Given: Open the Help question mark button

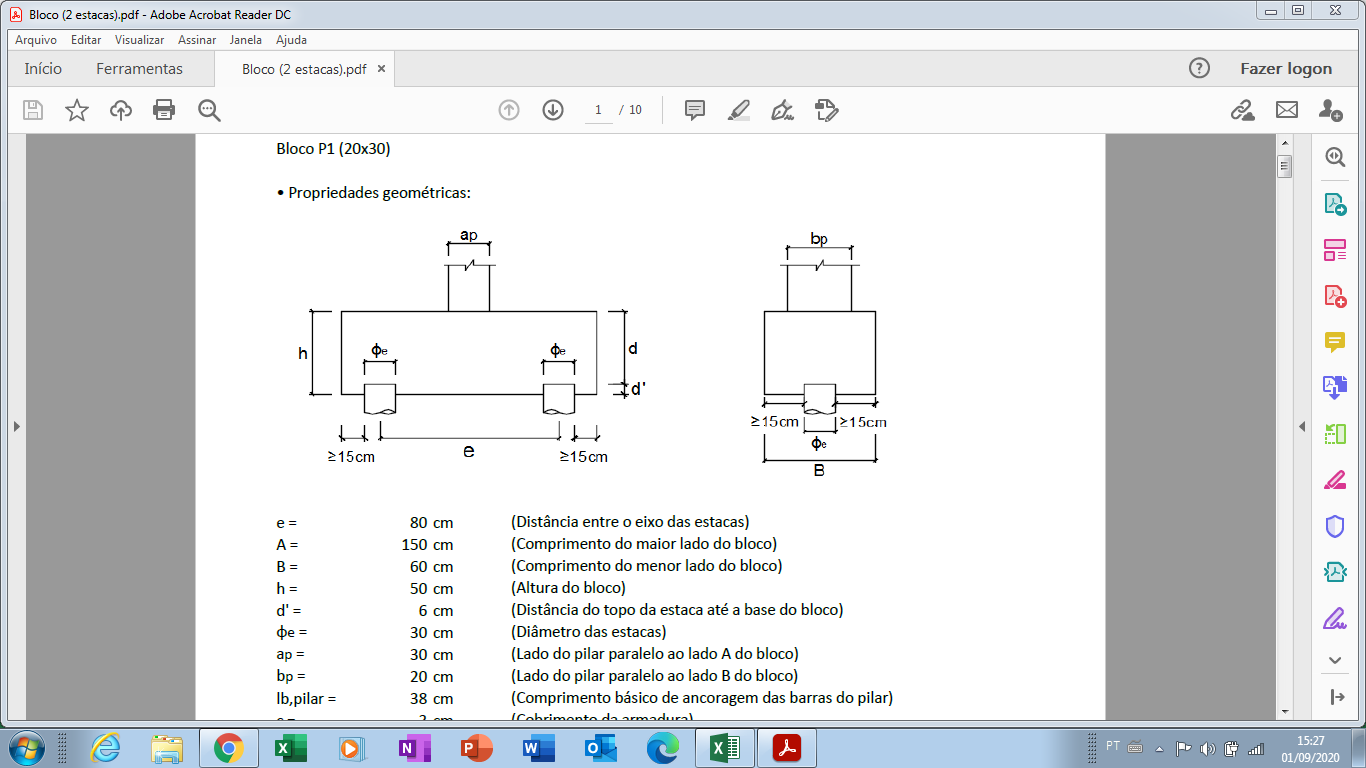Looking at the screenshot, I should (1199, 69).
